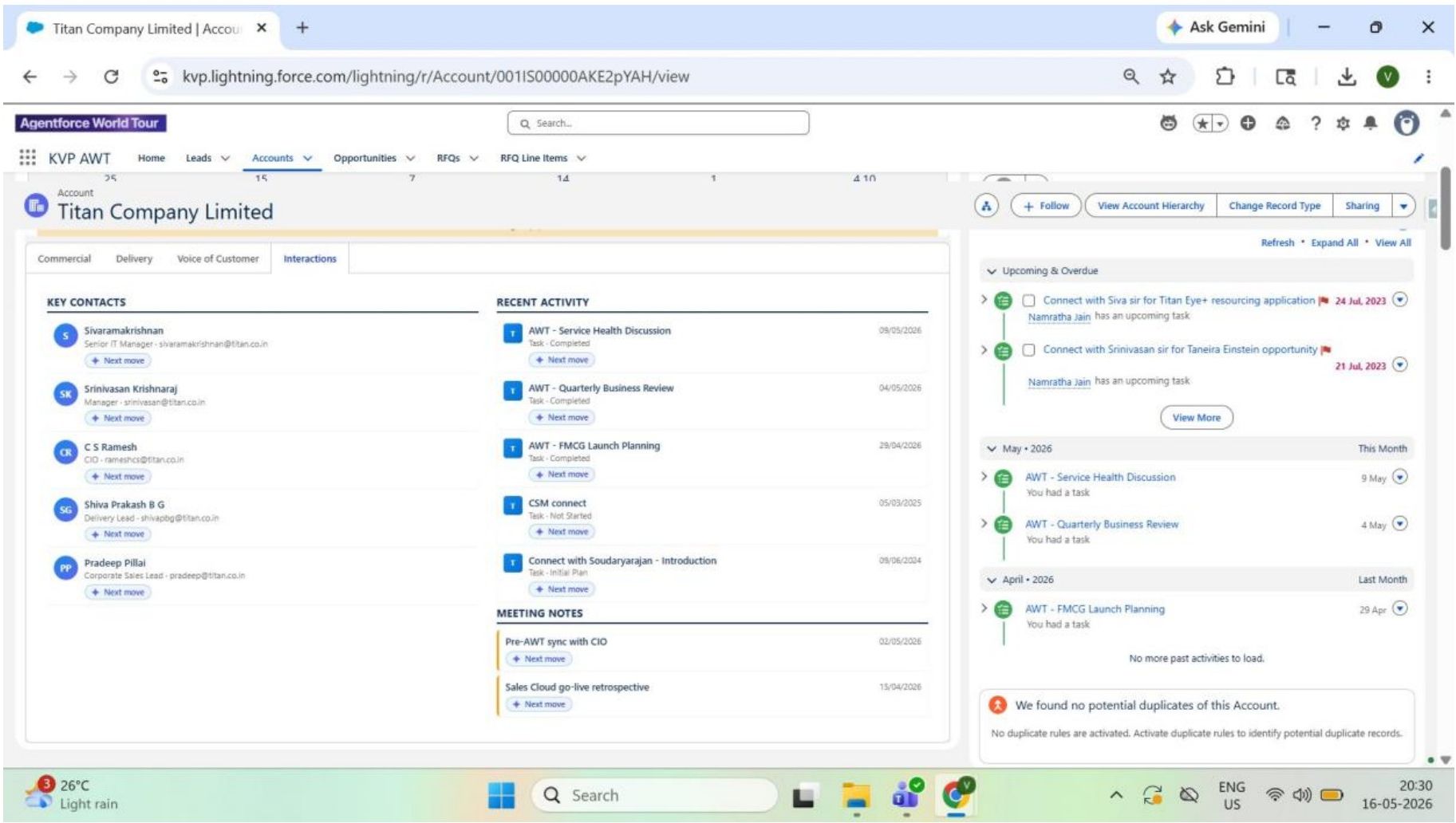This screenshot has width=1456, height=823.
Task: Open File Explorer from the taskbar
Action: pos(856,796)
